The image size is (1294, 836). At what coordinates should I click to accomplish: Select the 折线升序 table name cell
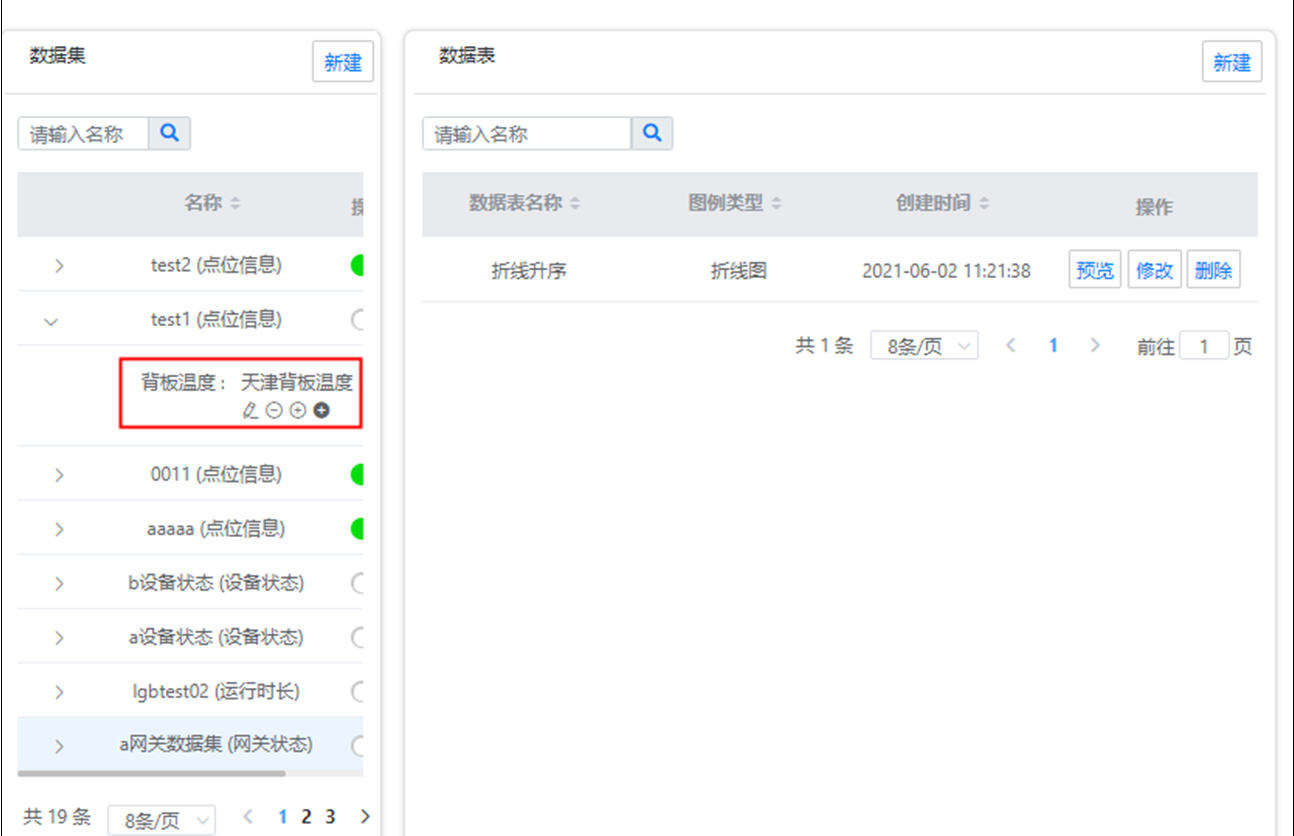[x=529, y=270]
